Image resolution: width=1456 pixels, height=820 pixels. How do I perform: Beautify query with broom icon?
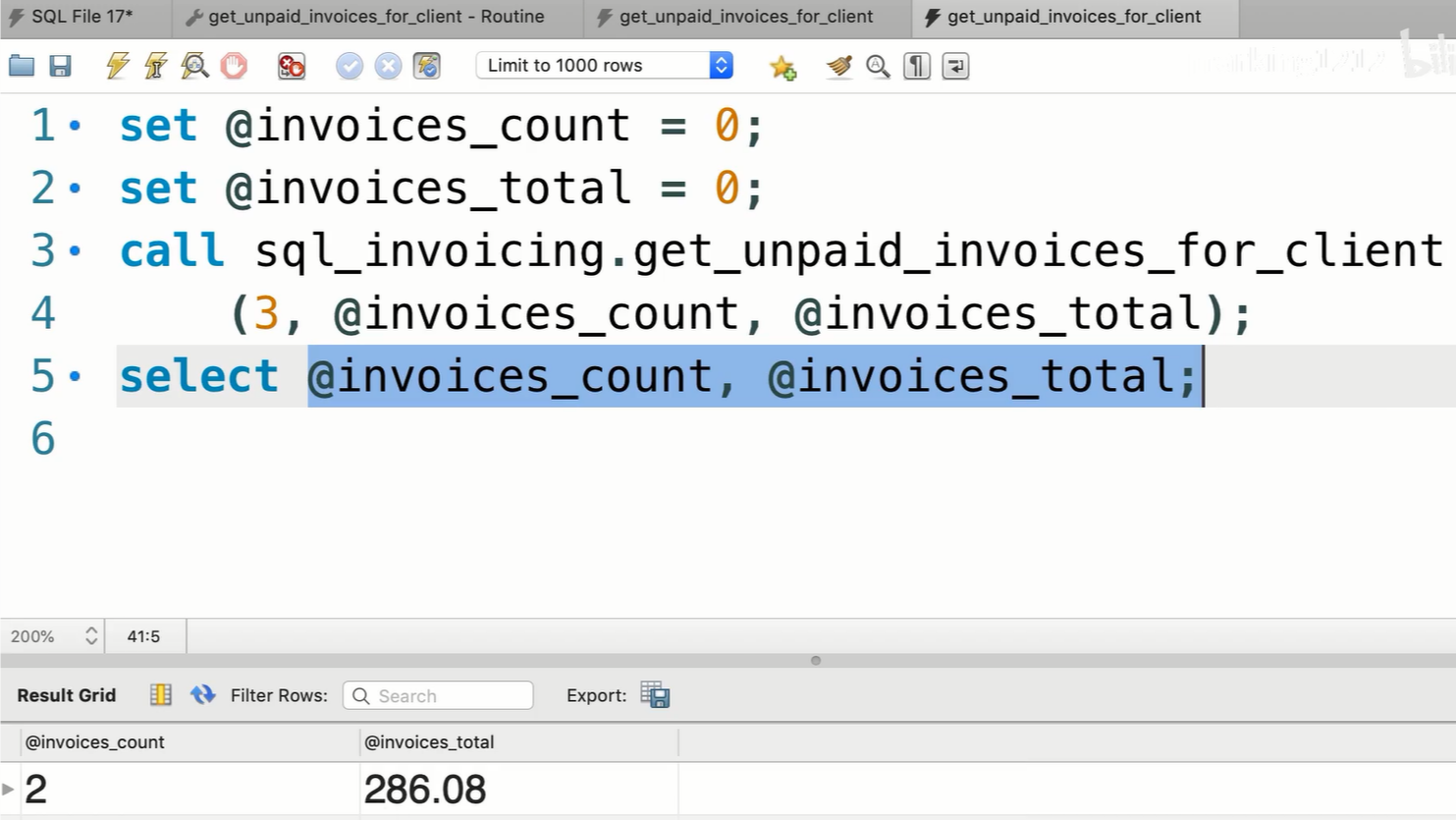pos(839,66)
